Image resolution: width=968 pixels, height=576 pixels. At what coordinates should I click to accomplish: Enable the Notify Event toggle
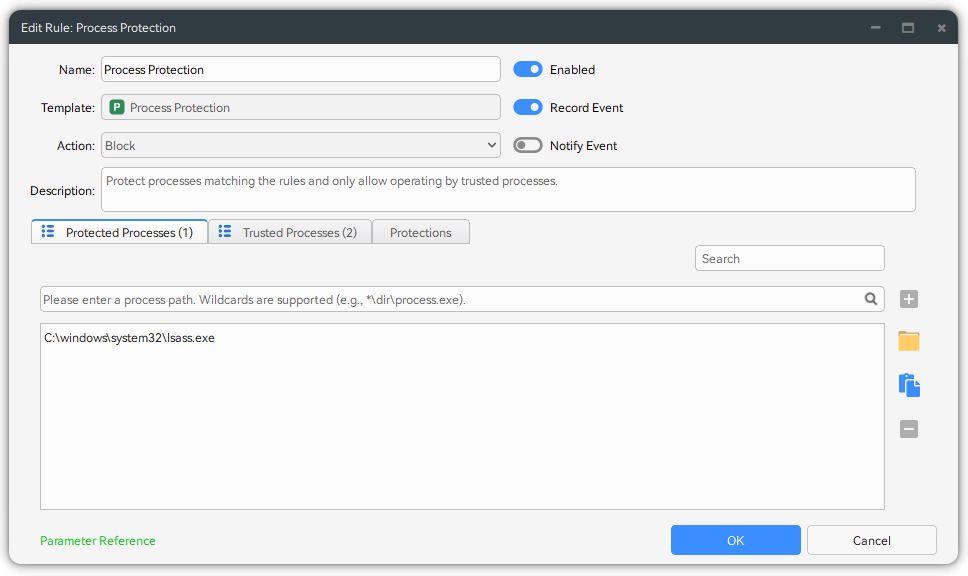[x=527, y=146]
